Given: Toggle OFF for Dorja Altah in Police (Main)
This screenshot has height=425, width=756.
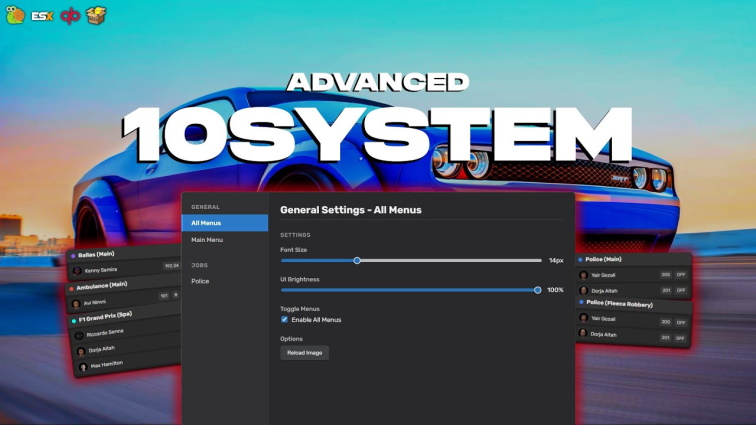Looking at the screenshot, I should click(681, 290).
